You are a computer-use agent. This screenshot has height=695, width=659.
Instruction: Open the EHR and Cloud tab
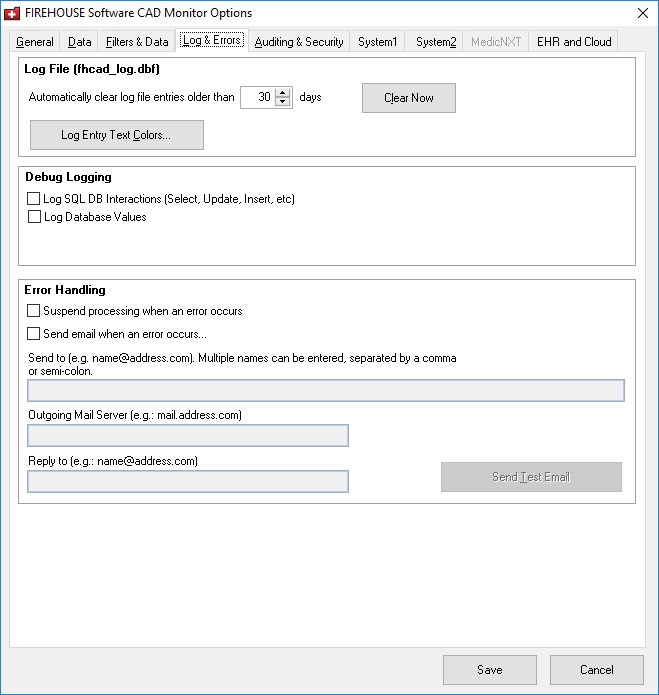coord(574,42)
